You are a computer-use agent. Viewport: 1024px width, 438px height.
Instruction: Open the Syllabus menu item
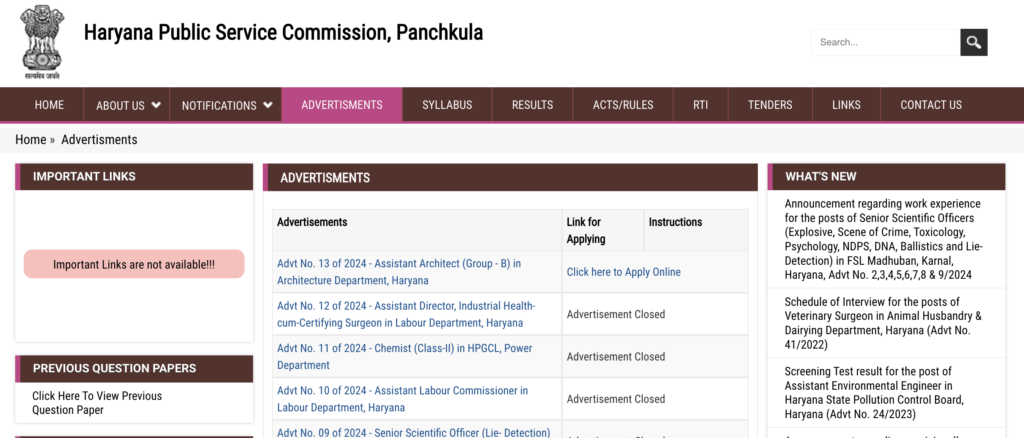(x=447, y=105)
